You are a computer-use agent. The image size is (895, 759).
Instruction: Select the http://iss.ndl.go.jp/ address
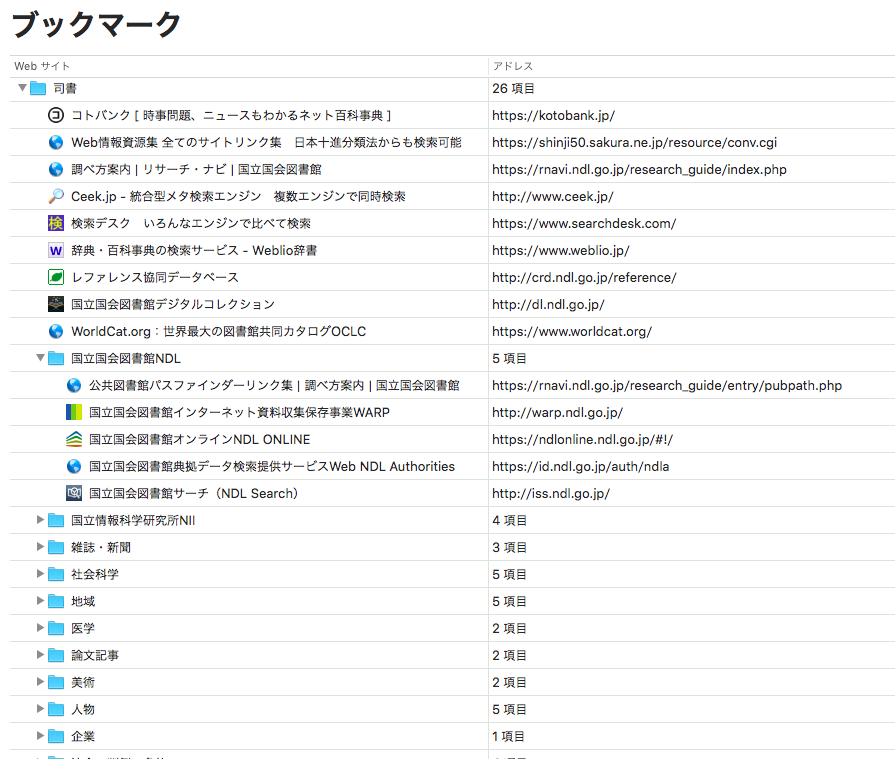pos(551,493)
